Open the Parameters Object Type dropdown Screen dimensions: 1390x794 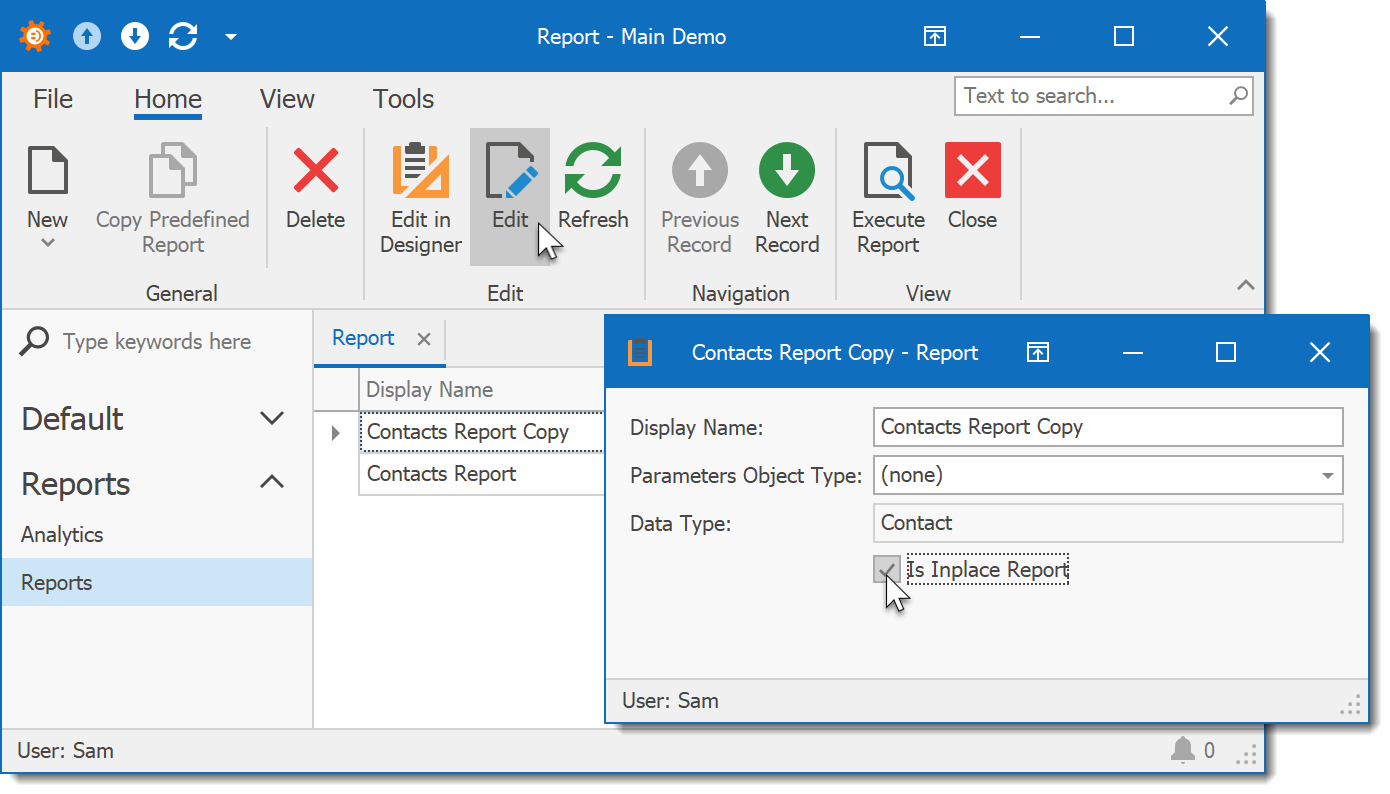click(1327, 476)
